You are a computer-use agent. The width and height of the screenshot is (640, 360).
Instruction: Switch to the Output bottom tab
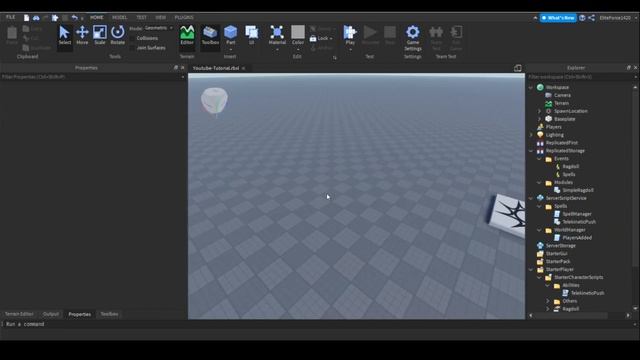point(51,314)
